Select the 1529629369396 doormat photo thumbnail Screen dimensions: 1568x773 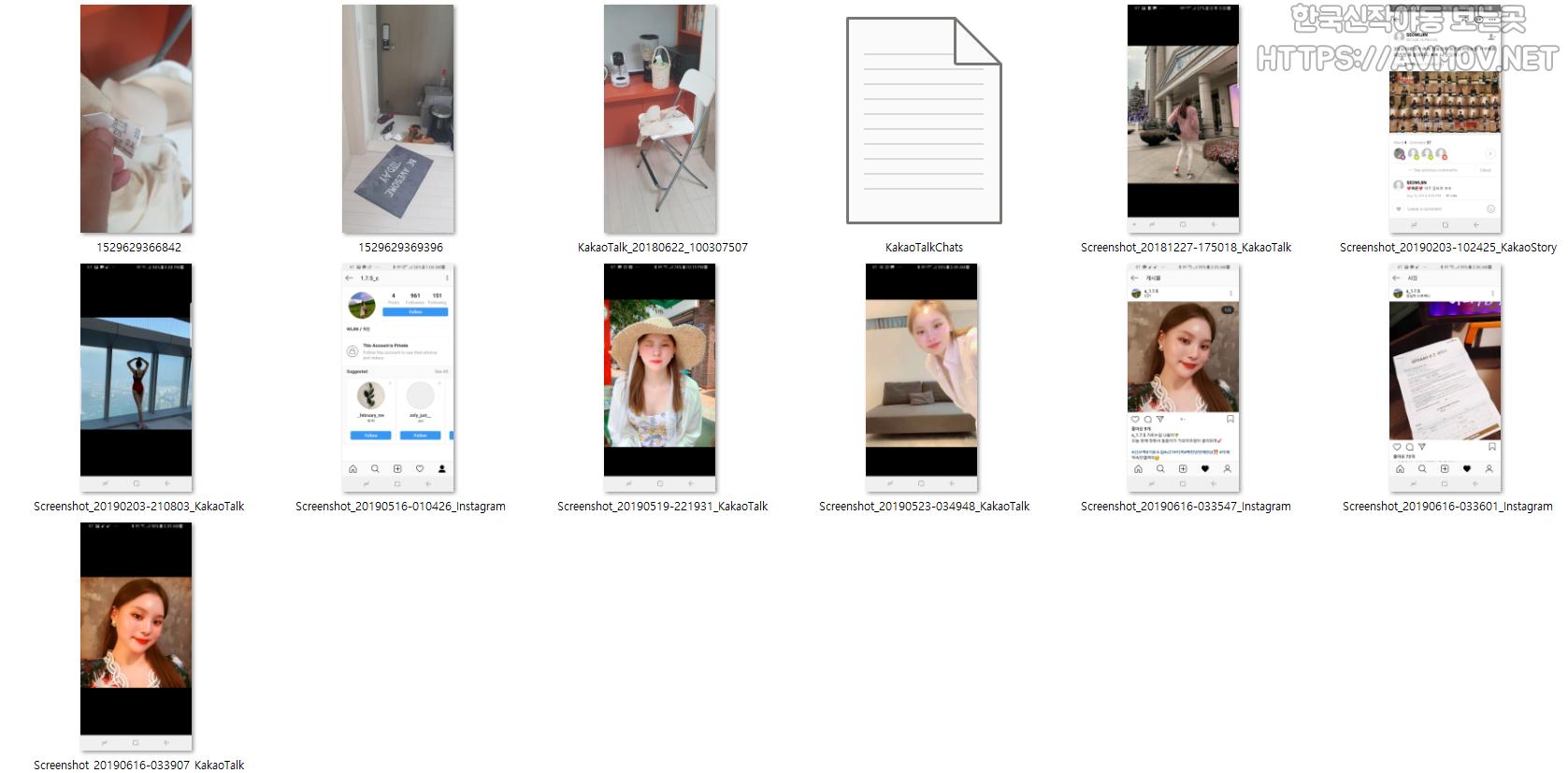398,119
